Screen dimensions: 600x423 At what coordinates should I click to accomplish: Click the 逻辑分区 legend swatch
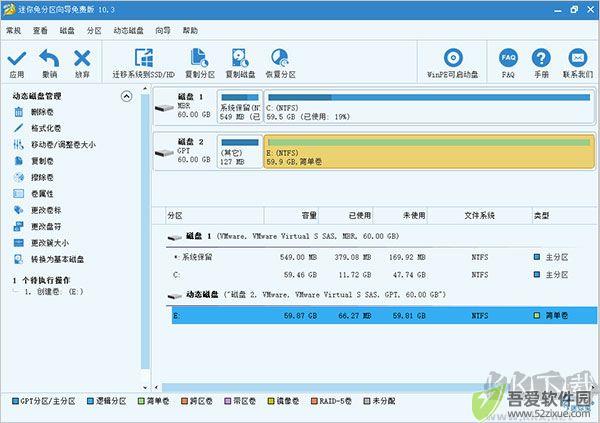(x=90, y=401)
